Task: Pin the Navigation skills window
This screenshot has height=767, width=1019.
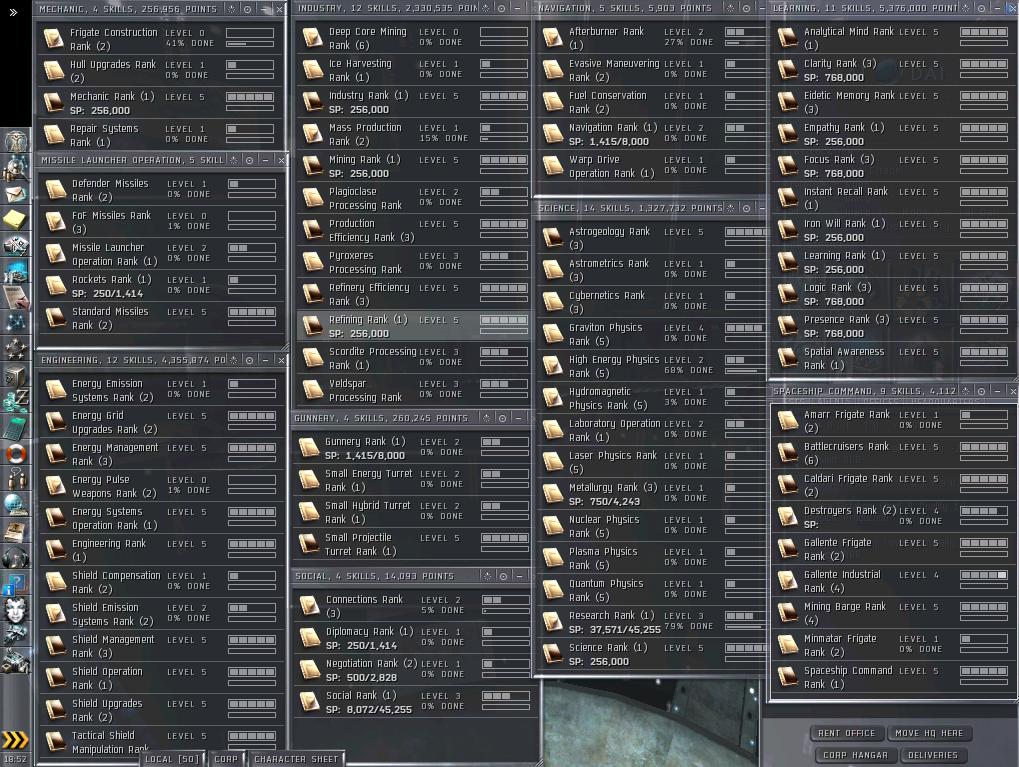Action: coord(730,8)
